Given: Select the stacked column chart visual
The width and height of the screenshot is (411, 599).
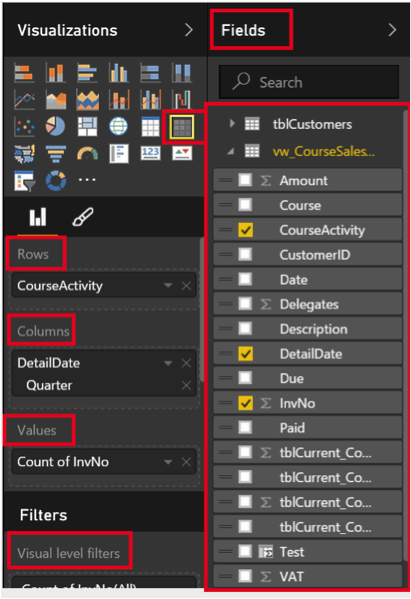Looking at the screenshot, I should click(56, 73).
